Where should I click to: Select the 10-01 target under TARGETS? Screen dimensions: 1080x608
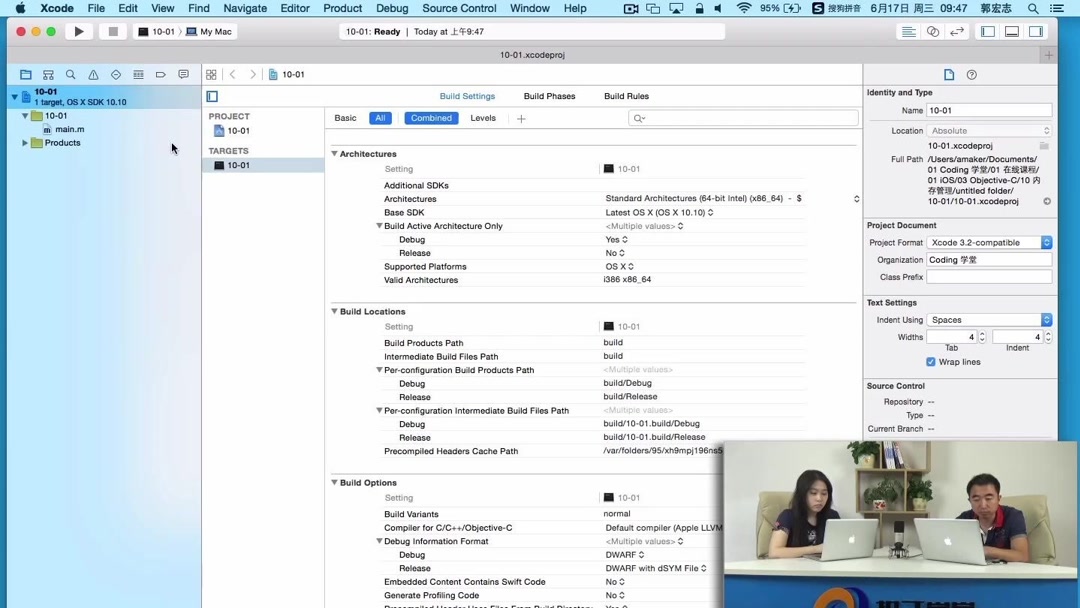[237, 165]
